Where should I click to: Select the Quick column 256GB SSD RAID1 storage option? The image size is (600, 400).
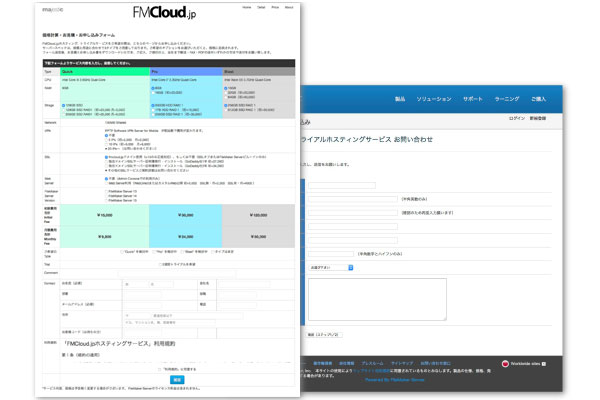click(x=64, y=114)
